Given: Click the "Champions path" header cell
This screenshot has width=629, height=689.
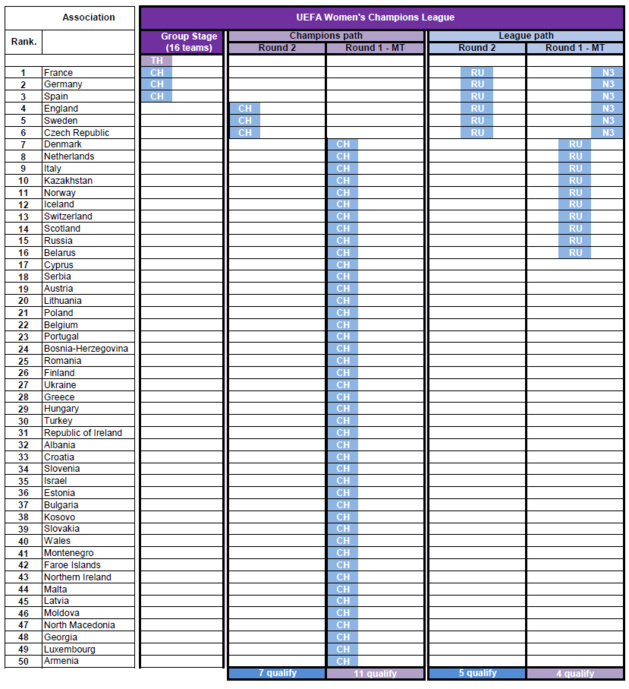Looking at the screenshot, I should (x=326, y=36).
